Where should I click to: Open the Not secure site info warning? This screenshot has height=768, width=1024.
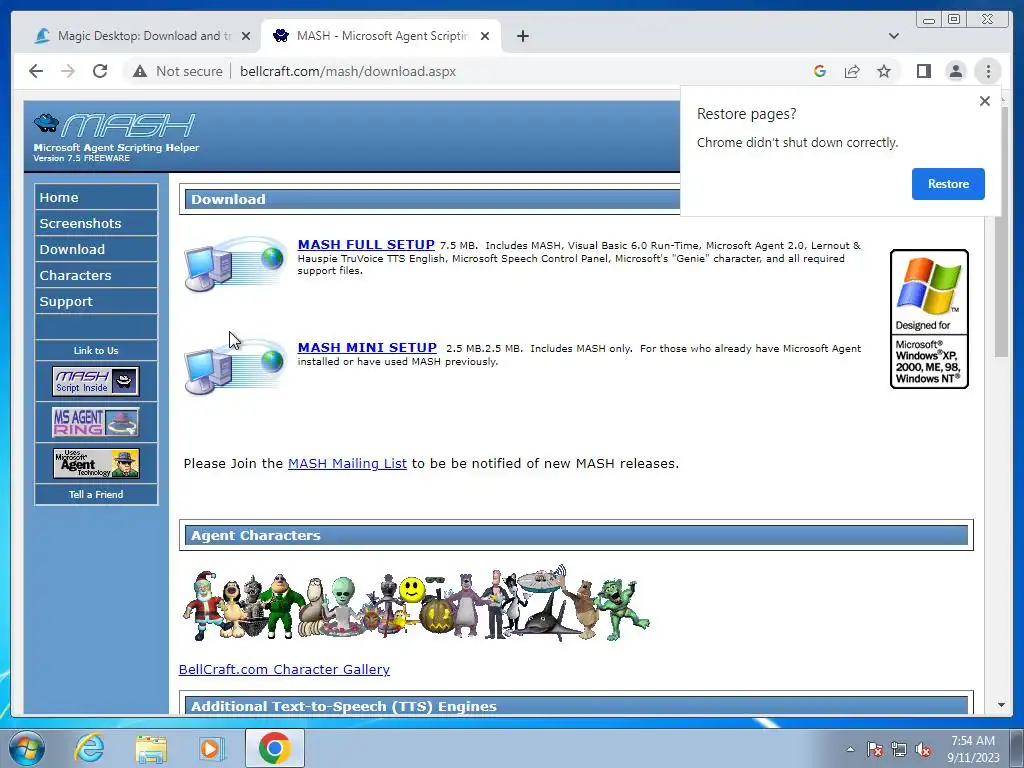pyautogui.click(x=178, y=71)
